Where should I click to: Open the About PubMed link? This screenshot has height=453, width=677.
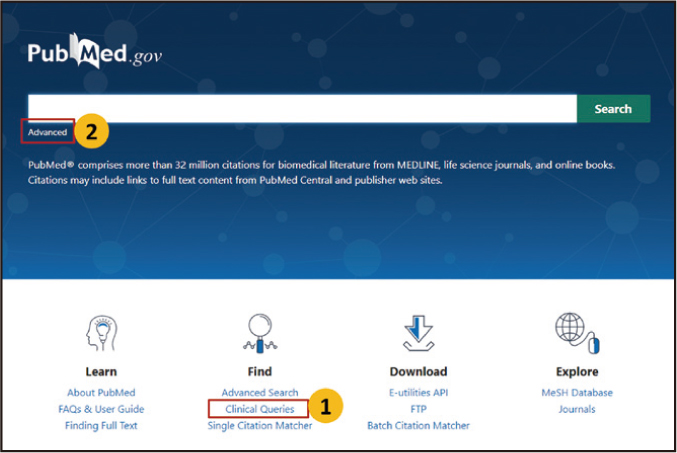[x=101, y=393]
